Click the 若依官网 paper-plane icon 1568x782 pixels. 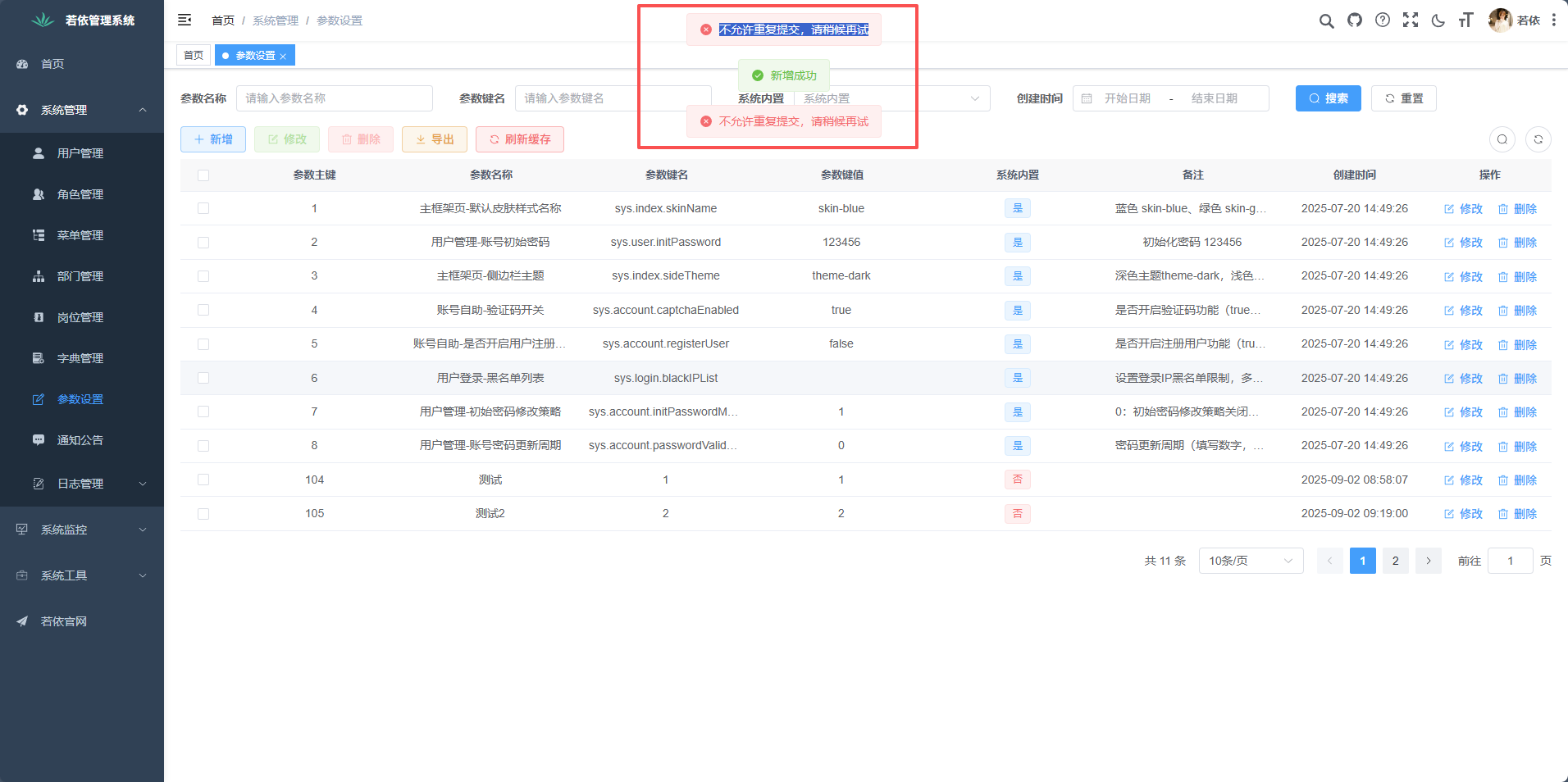(22, 621)
